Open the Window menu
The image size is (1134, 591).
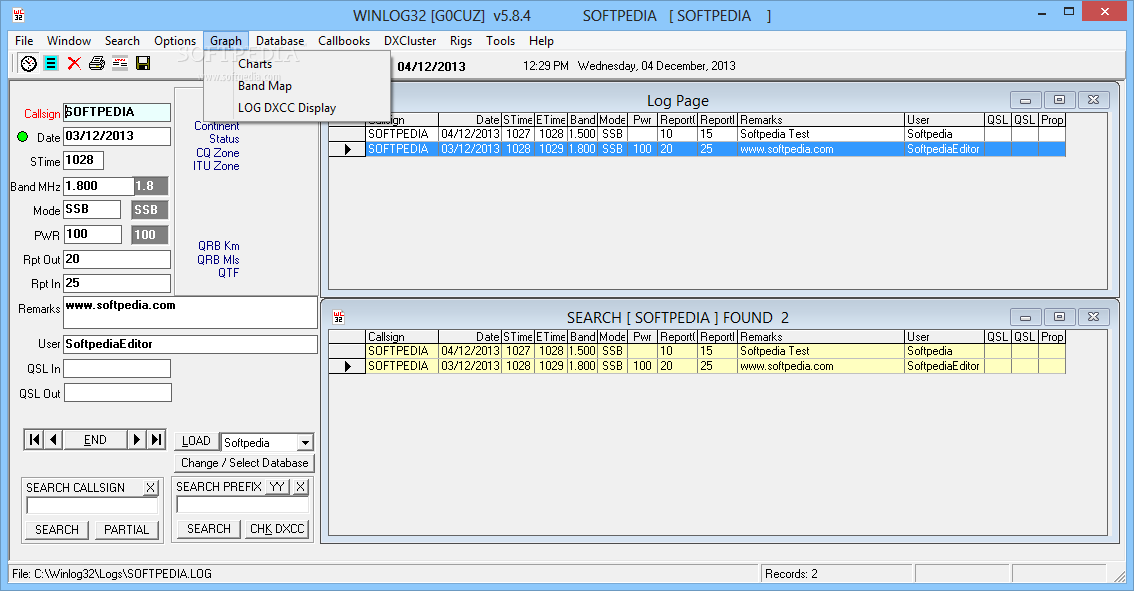tap(69, 41)
